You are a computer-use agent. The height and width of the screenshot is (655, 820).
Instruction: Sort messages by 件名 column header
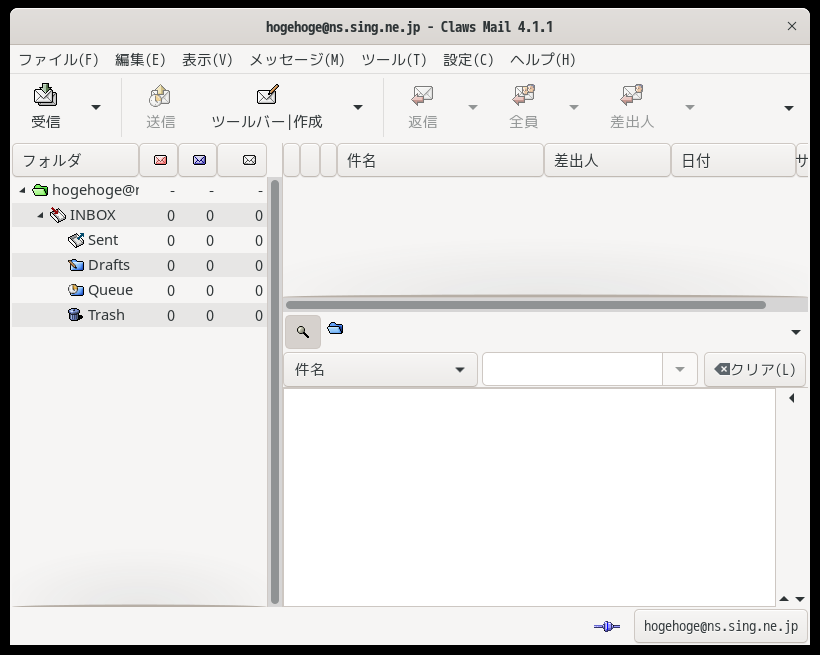click(x=440, y=161)
